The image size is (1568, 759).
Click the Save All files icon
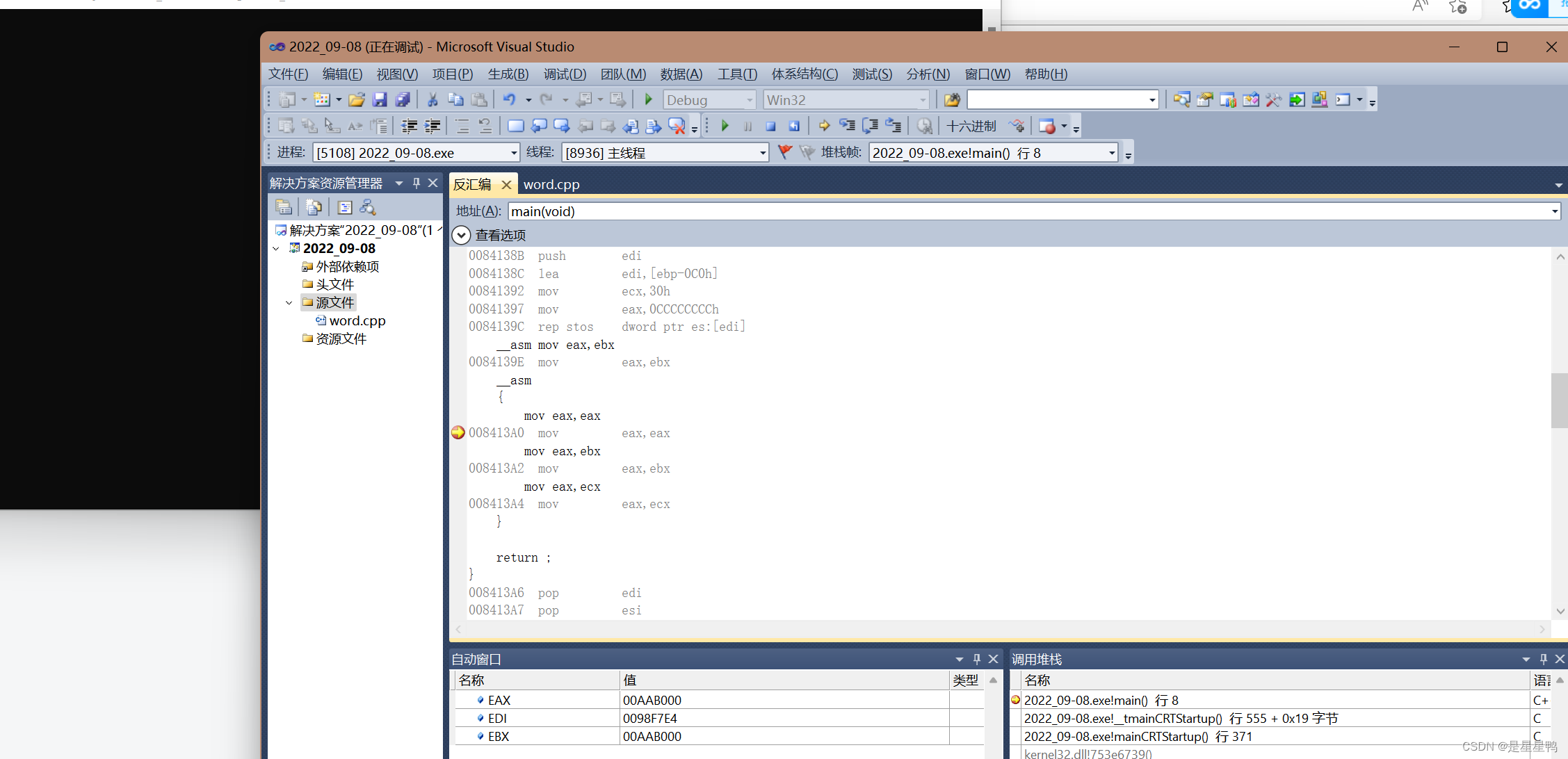[403, 99]
